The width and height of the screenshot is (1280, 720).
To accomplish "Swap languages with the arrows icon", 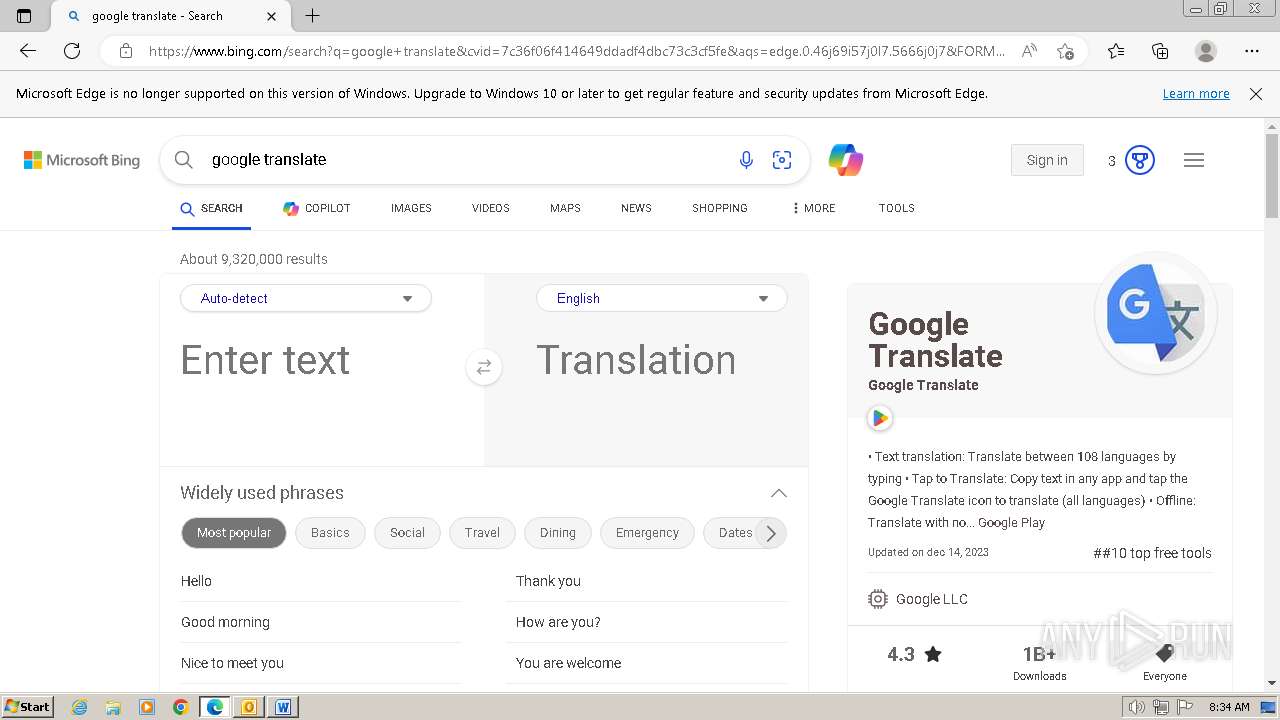I will pyautogui.click(x=484, y=367).
